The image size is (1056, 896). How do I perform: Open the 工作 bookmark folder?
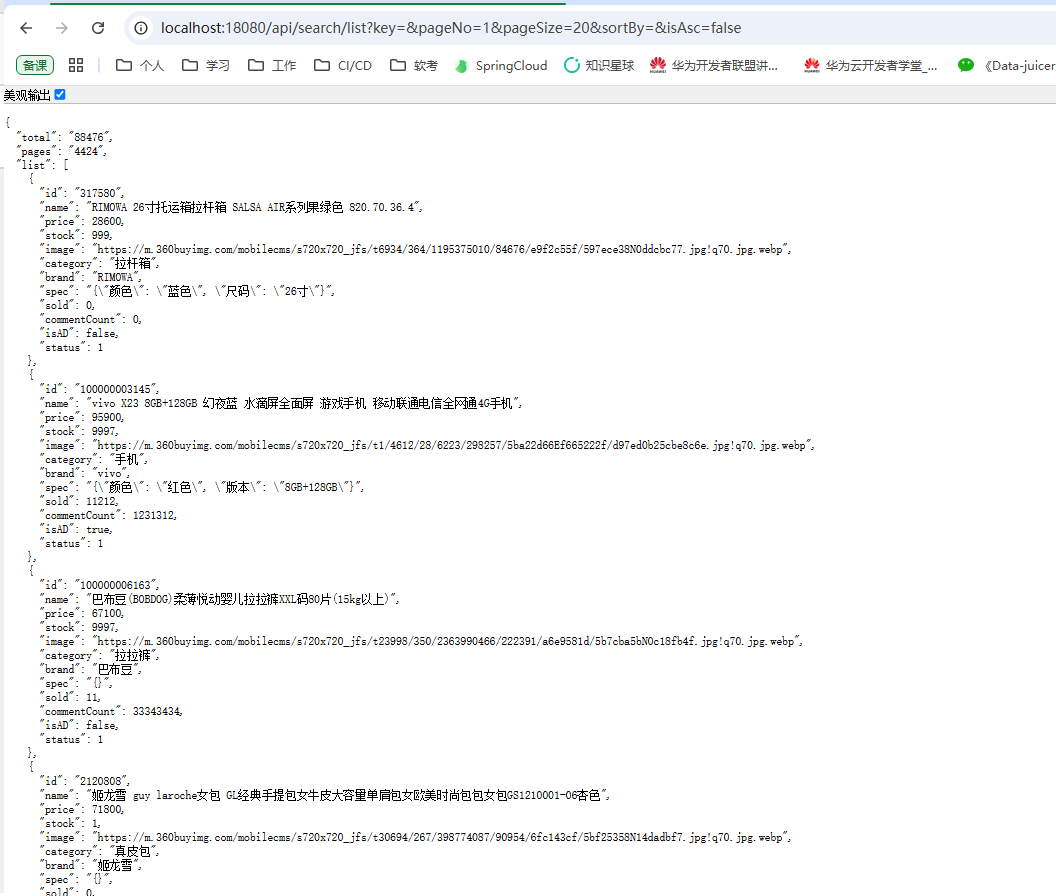(x=272, y=65)
